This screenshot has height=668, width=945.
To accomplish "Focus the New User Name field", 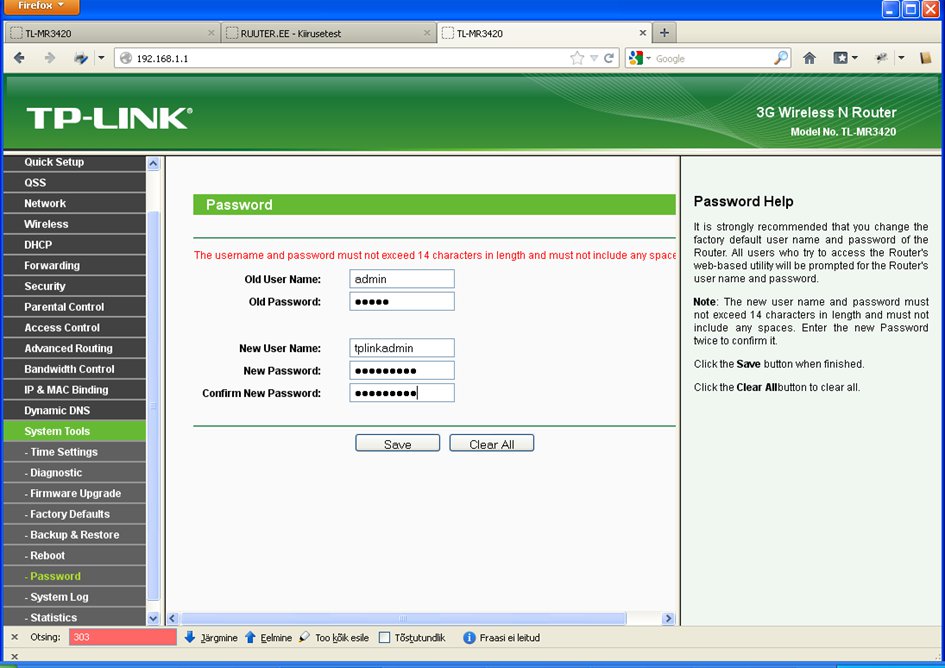I will (x=402, y=348).
